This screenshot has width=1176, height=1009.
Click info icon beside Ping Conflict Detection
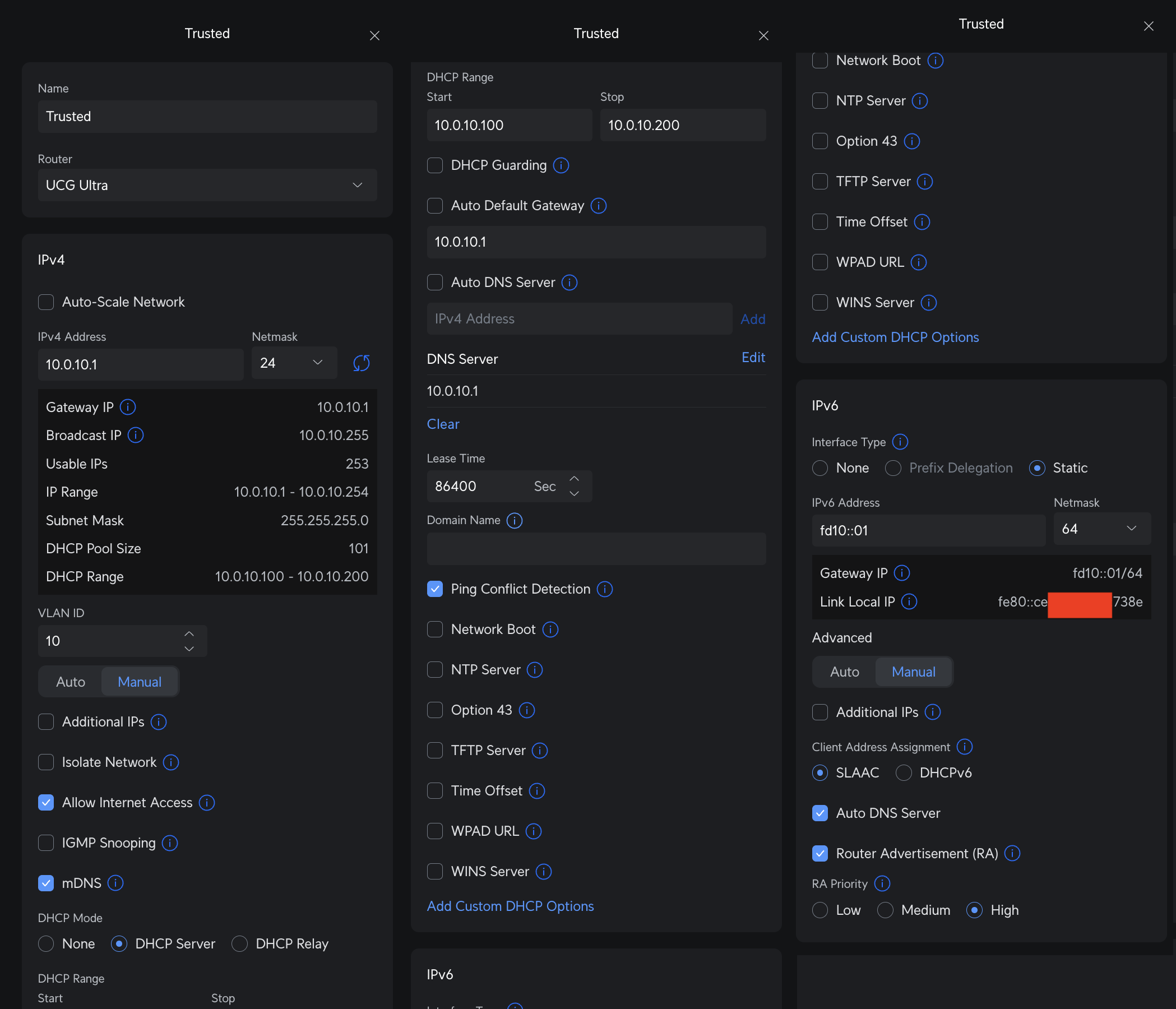[604, 589]
